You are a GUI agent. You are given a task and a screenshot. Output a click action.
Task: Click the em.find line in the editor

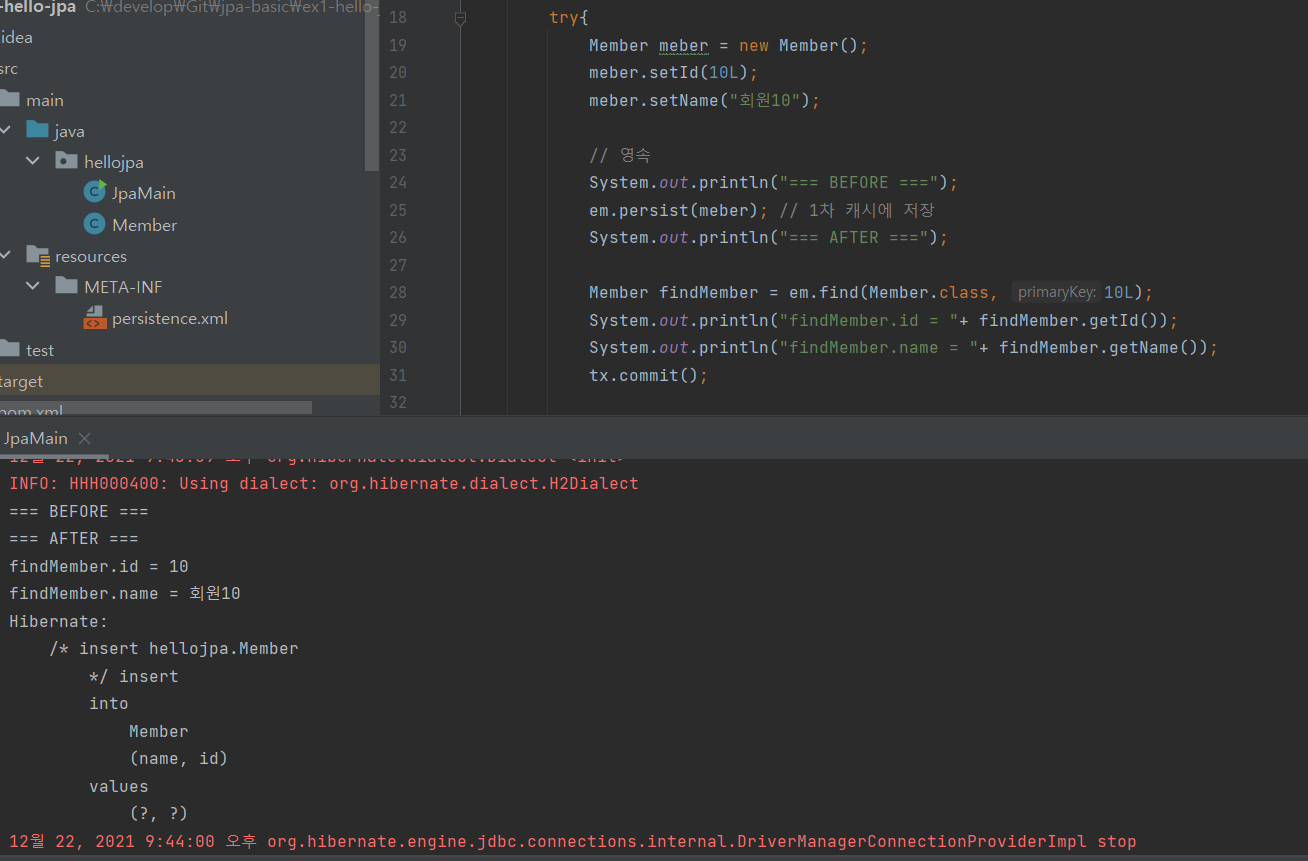click(x=870, y=292)
